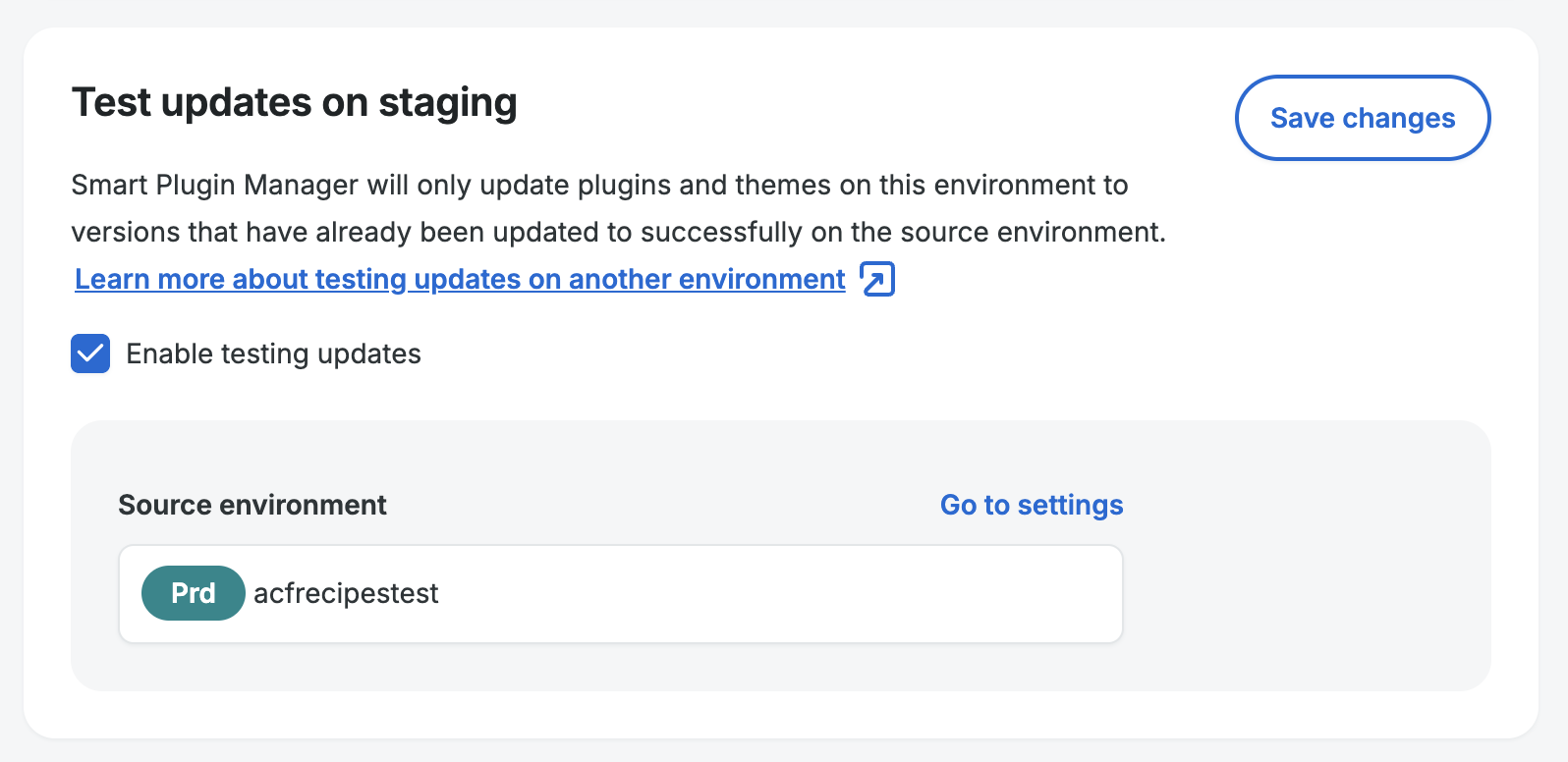Click the word "Prd" in the teal pill
1568x762 pixels.
193,593
